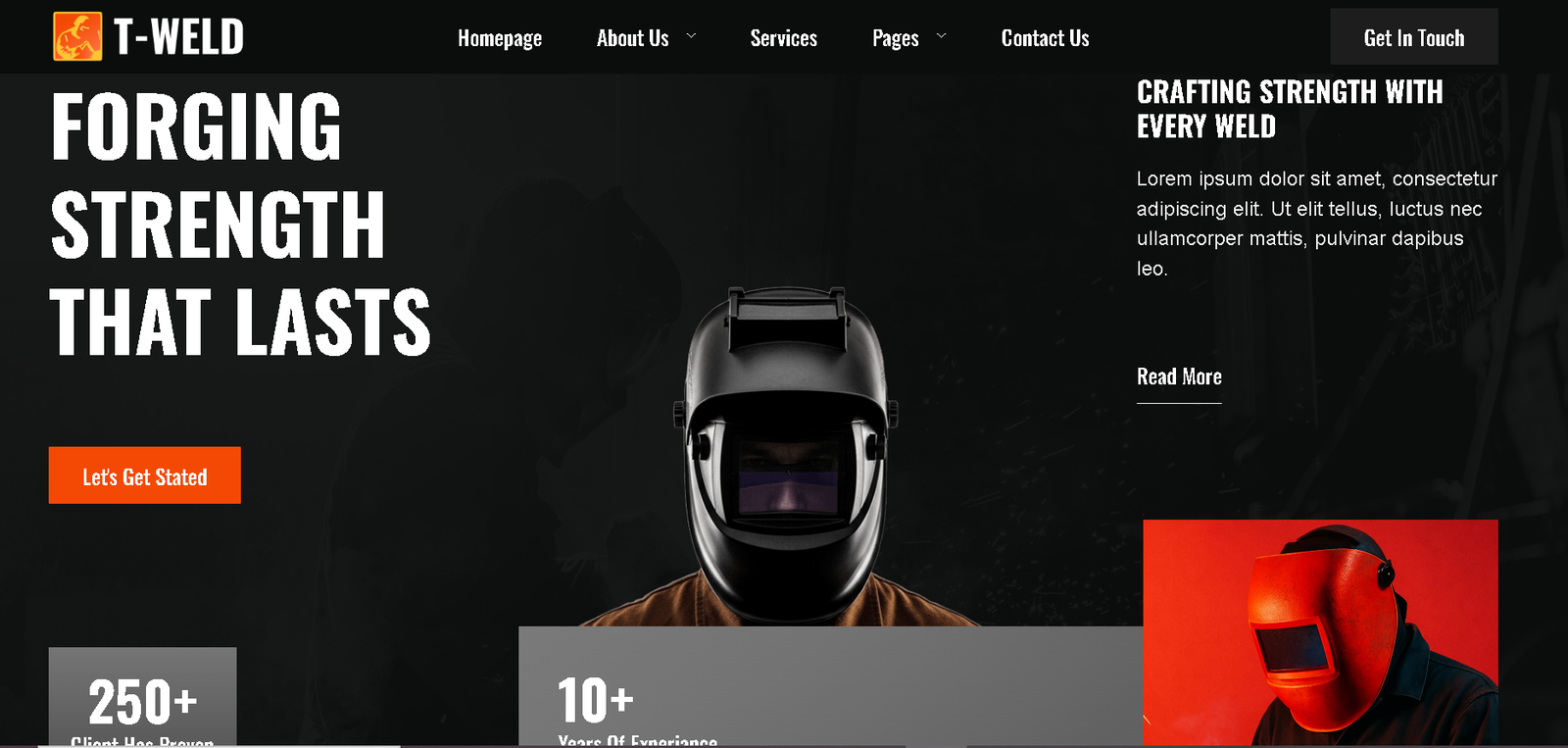Click the T-WELD brand name text
Screen dimensions: 1568x748
coord(178,37)
